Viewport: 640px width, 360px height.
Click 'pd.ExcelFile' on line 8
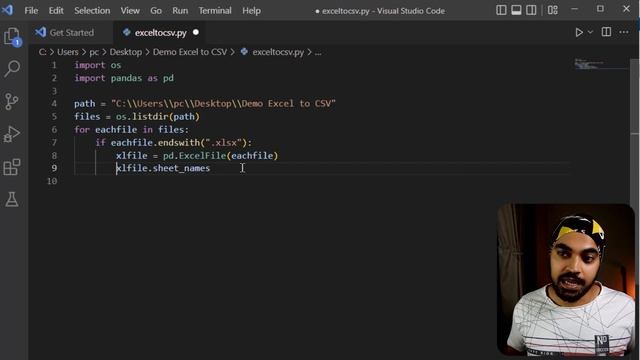pyautogui.click(x=194, y=156)
